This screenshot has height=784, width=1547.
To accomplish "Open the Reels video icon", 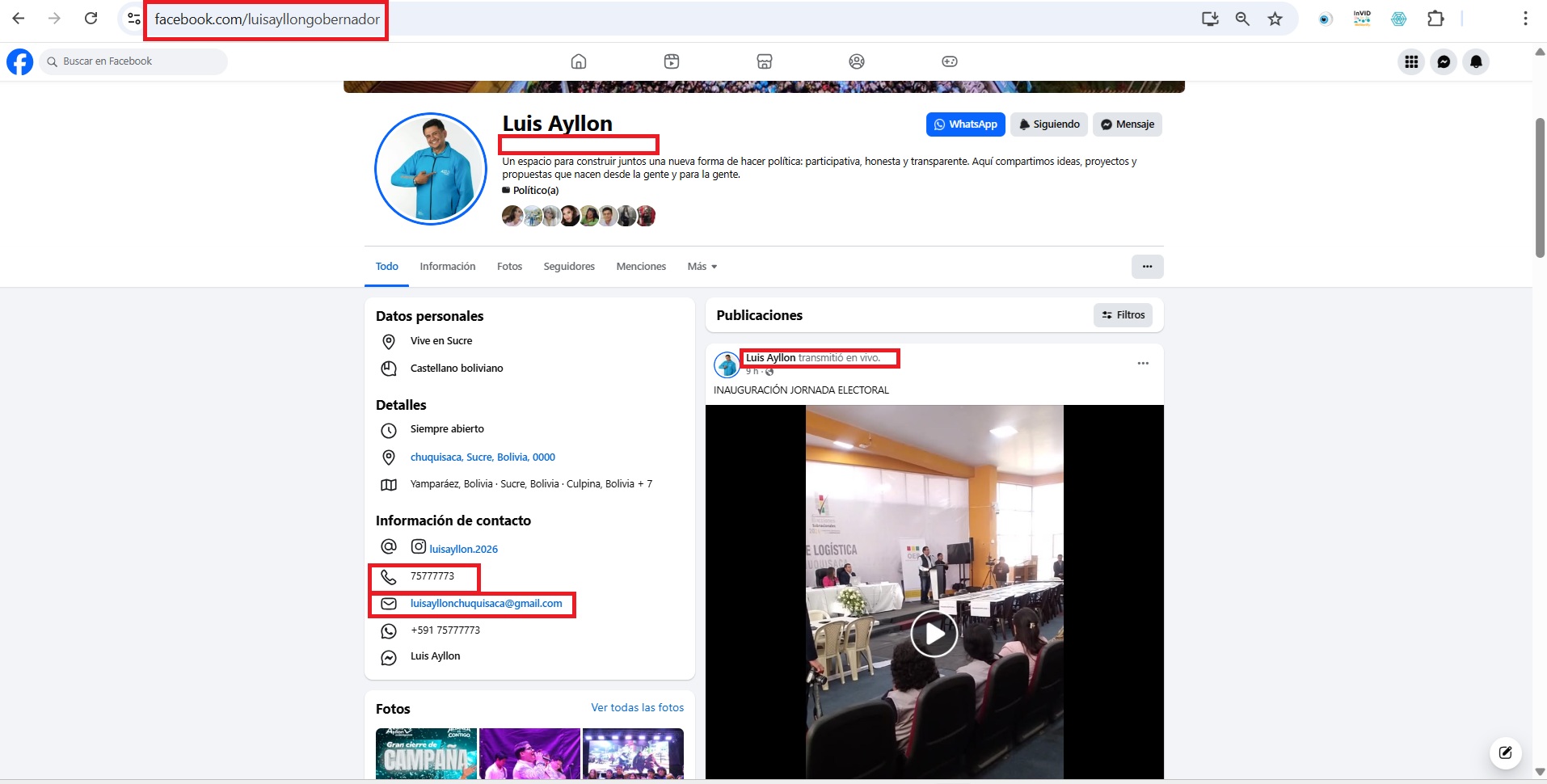I will 672,61.
